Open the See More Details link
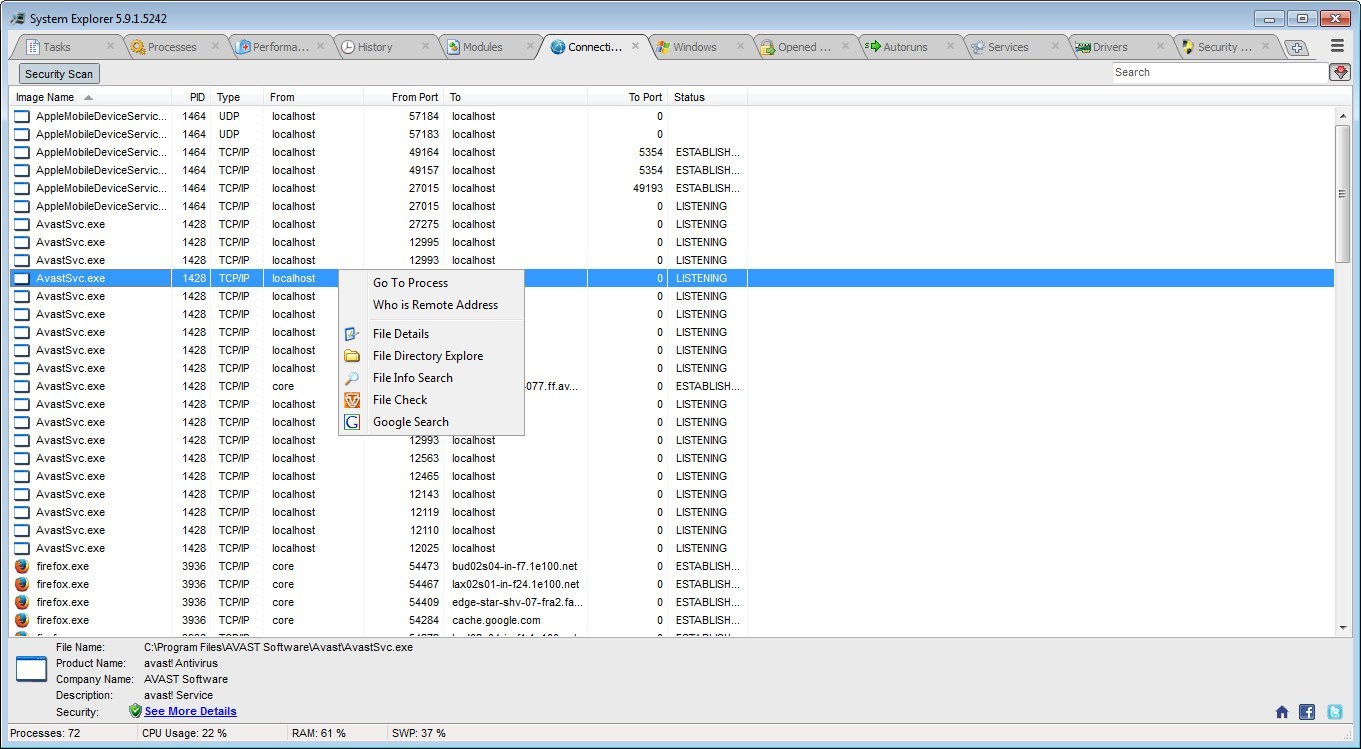 [x=190, y=712]
